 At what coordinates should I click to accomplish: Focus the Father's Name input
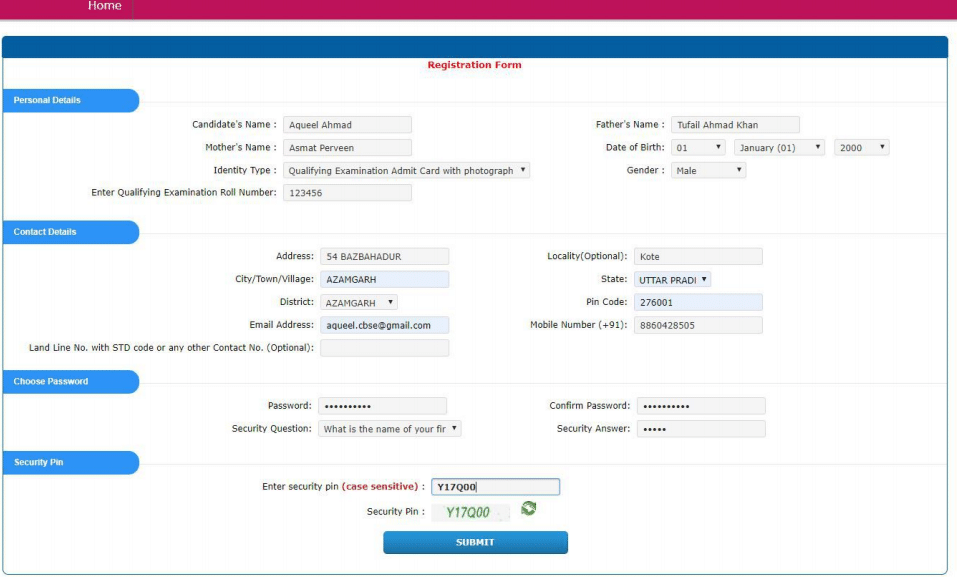pyautogui.click(x=735, y=125)
